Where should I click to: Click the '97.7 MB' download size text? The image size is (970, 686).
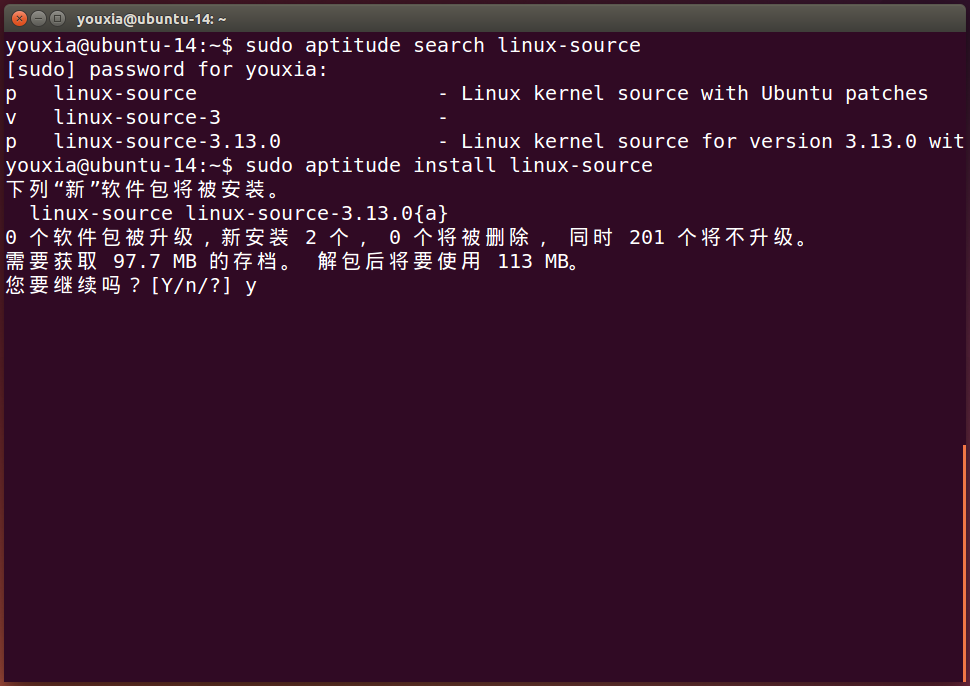155,262
